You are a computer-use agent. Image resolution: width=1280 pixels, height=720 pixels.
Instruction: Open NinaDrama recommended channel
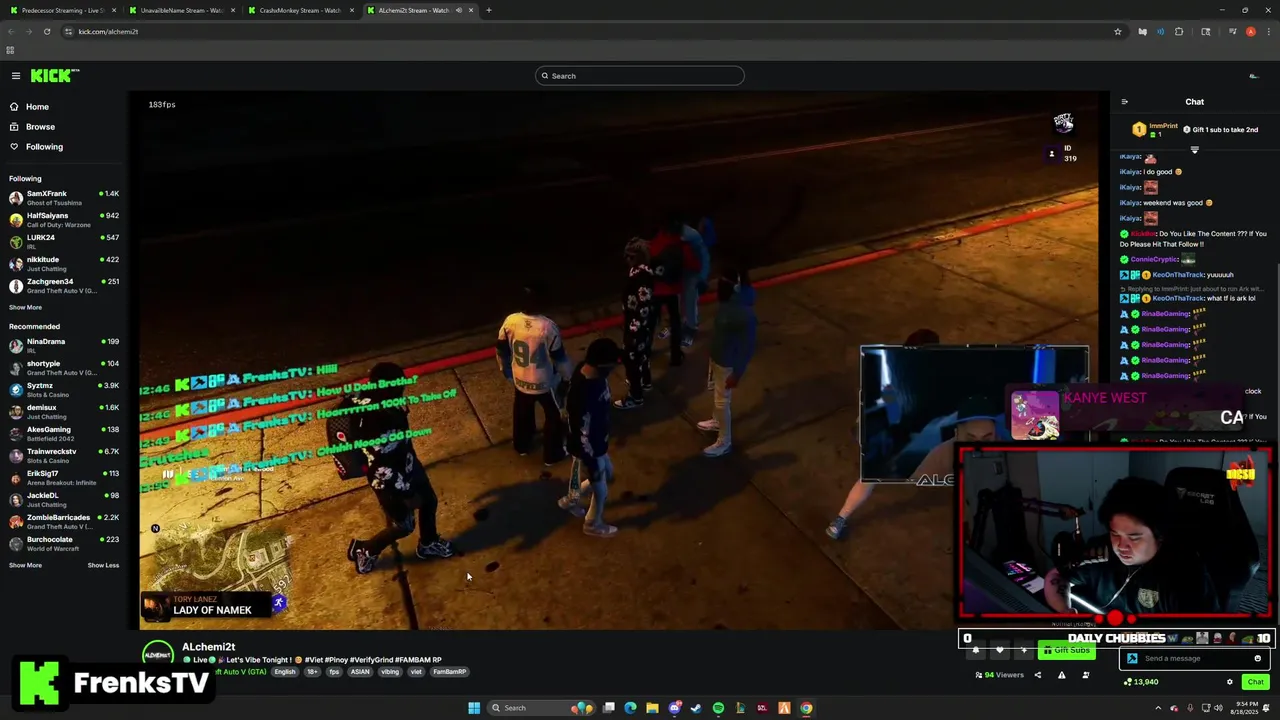pyautogui.click(x=64, y=346)
